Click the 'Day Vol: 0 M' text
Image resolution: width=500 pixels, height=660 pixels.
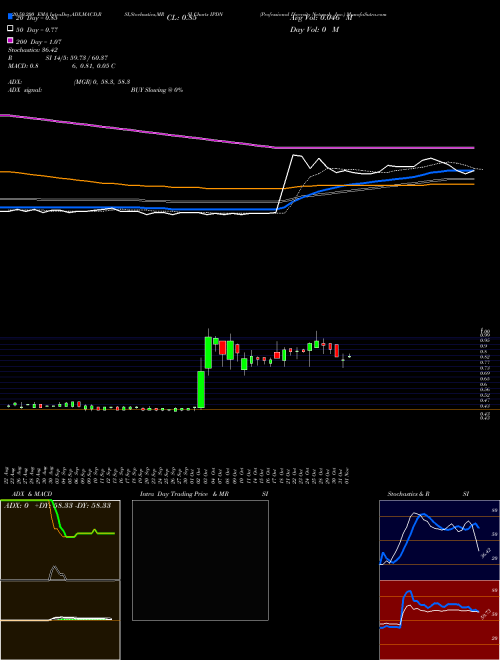[314, 29]
